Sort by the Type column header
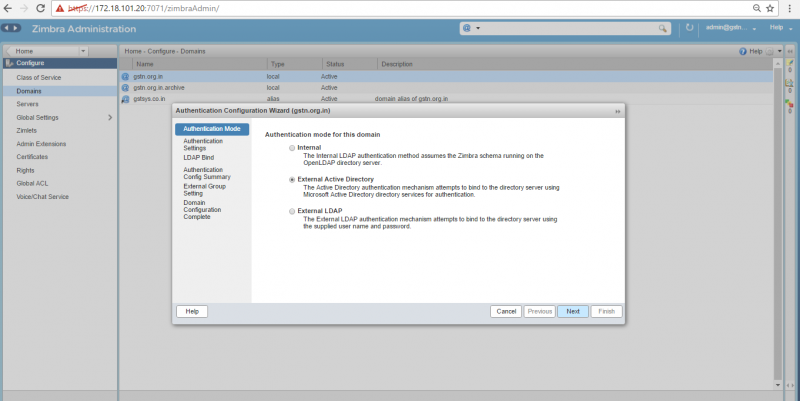800x401 pixels. coord(294,64)
